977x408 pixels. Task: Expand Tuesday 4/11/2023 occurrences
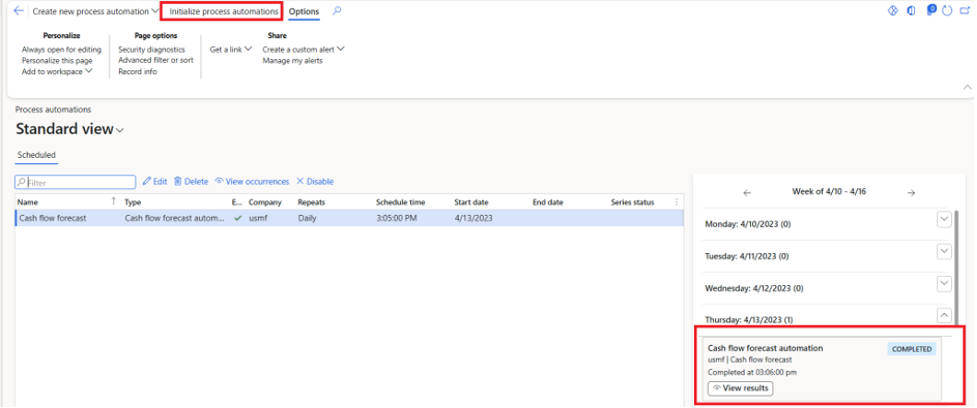943,253
